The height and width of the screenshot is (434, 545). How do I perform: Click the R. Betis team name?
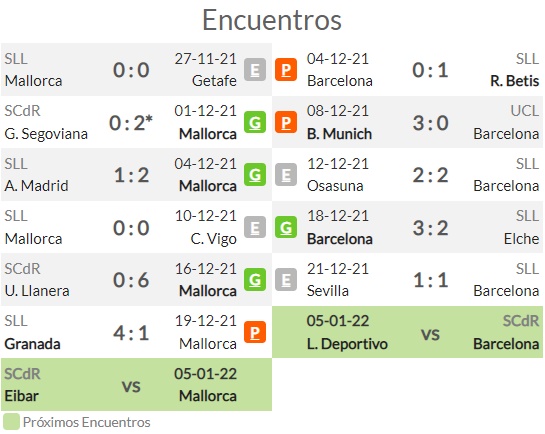coord(514,81)
